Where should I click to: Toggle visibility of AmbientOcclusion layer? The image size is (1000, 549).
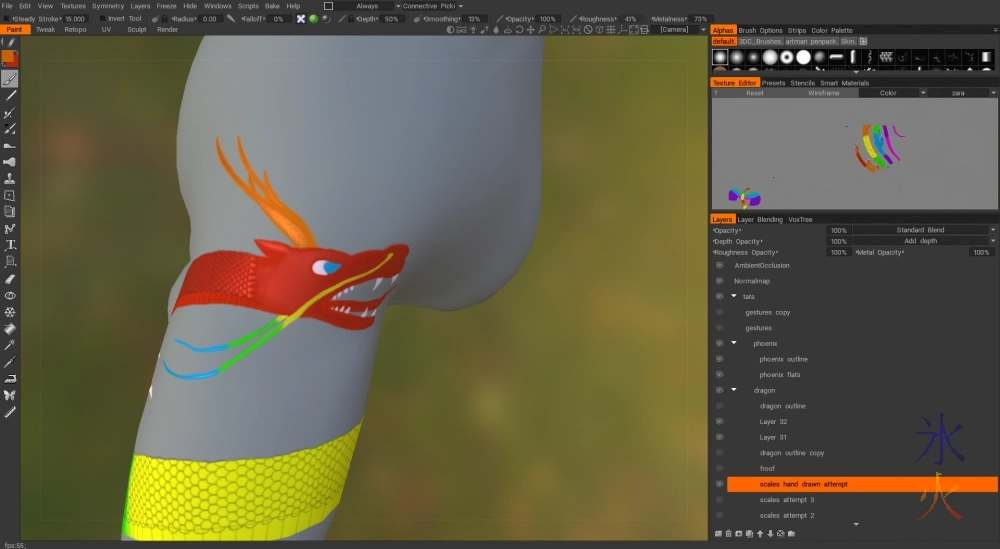(x=719, y=266)
